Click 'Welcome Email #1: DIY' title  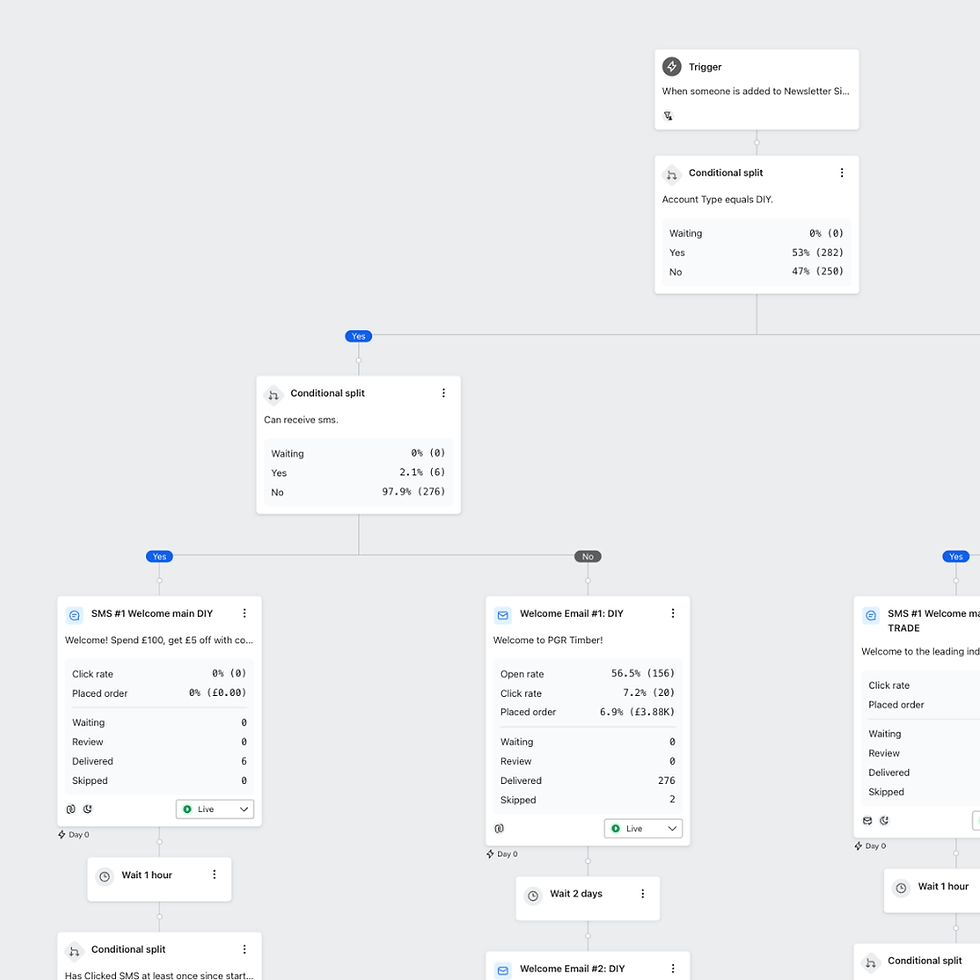click(571, 614)
